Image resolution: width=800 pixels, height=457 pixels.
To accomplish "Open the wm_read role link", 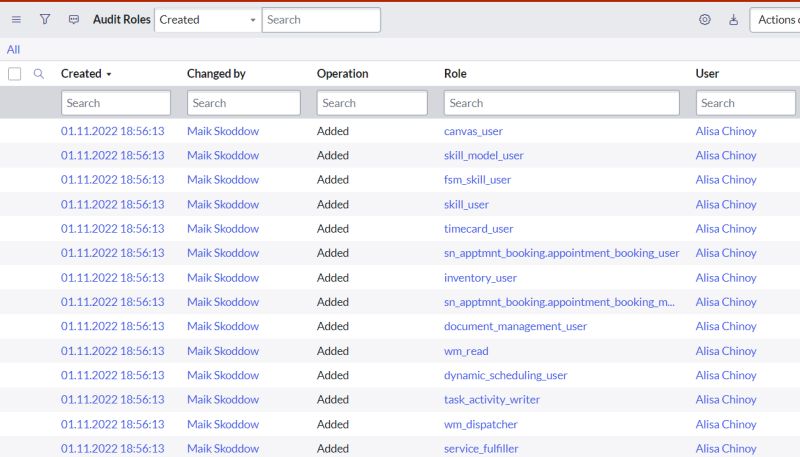I will click(x=466, y=351).
